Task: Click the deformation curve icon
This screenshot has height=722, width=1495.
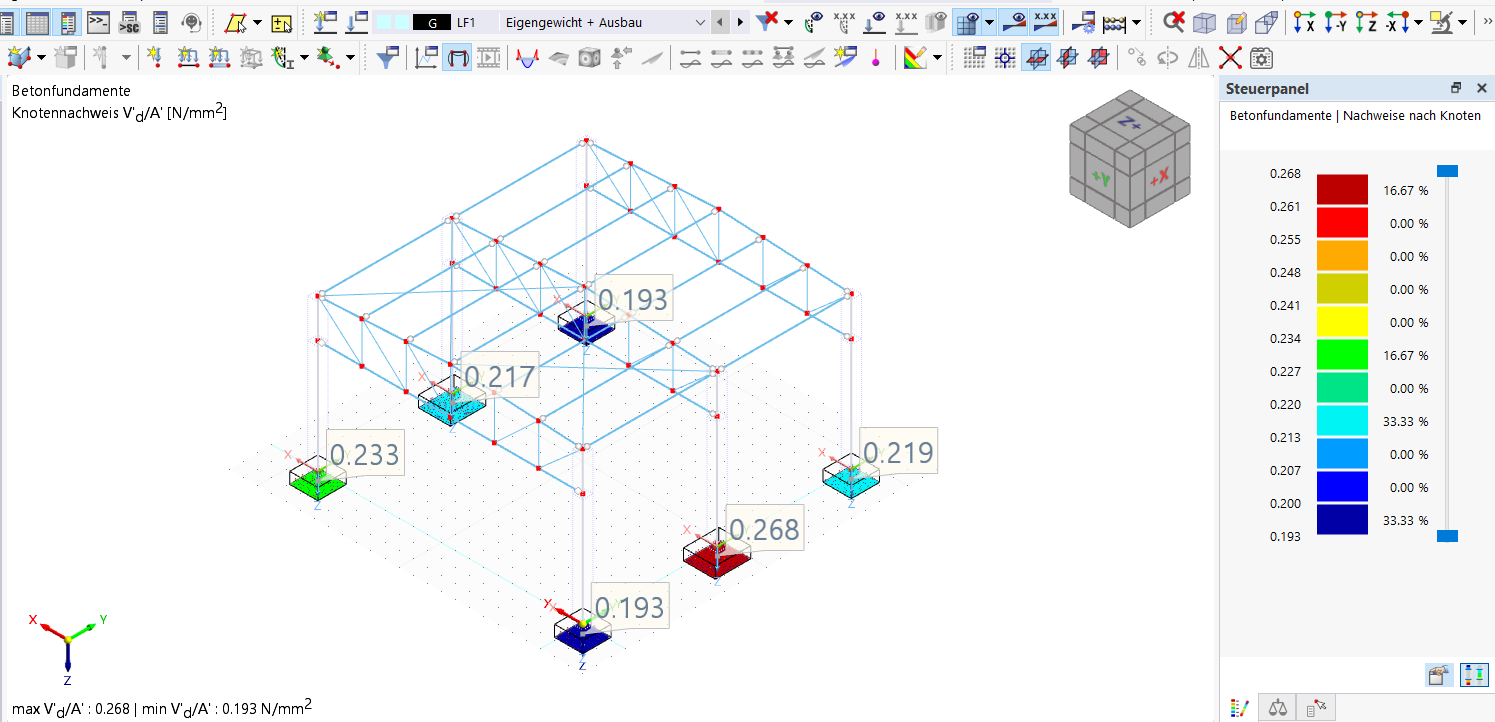Action: tap(526, 58)
